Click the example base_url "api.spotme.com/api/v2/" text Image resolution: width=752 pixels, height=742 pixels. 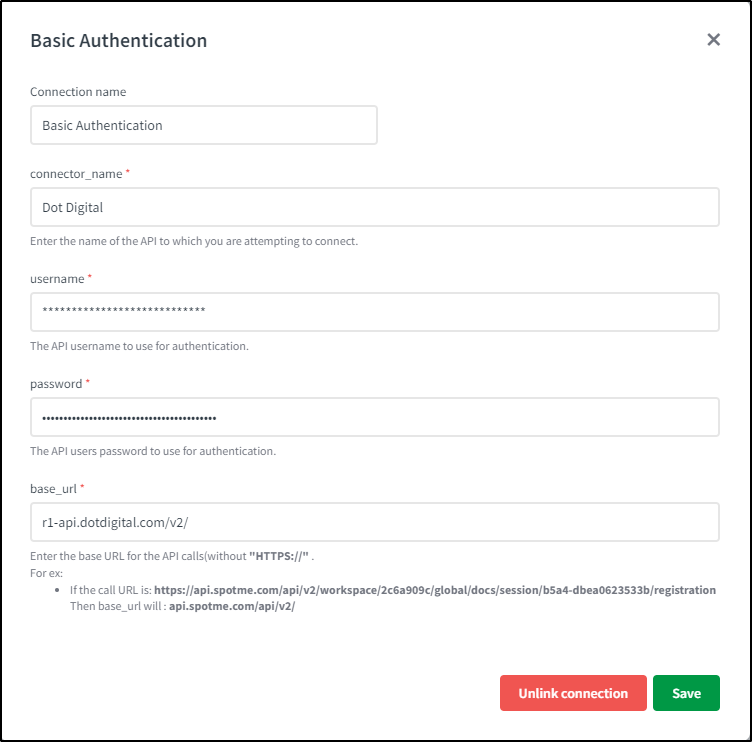tap(232, 606)
